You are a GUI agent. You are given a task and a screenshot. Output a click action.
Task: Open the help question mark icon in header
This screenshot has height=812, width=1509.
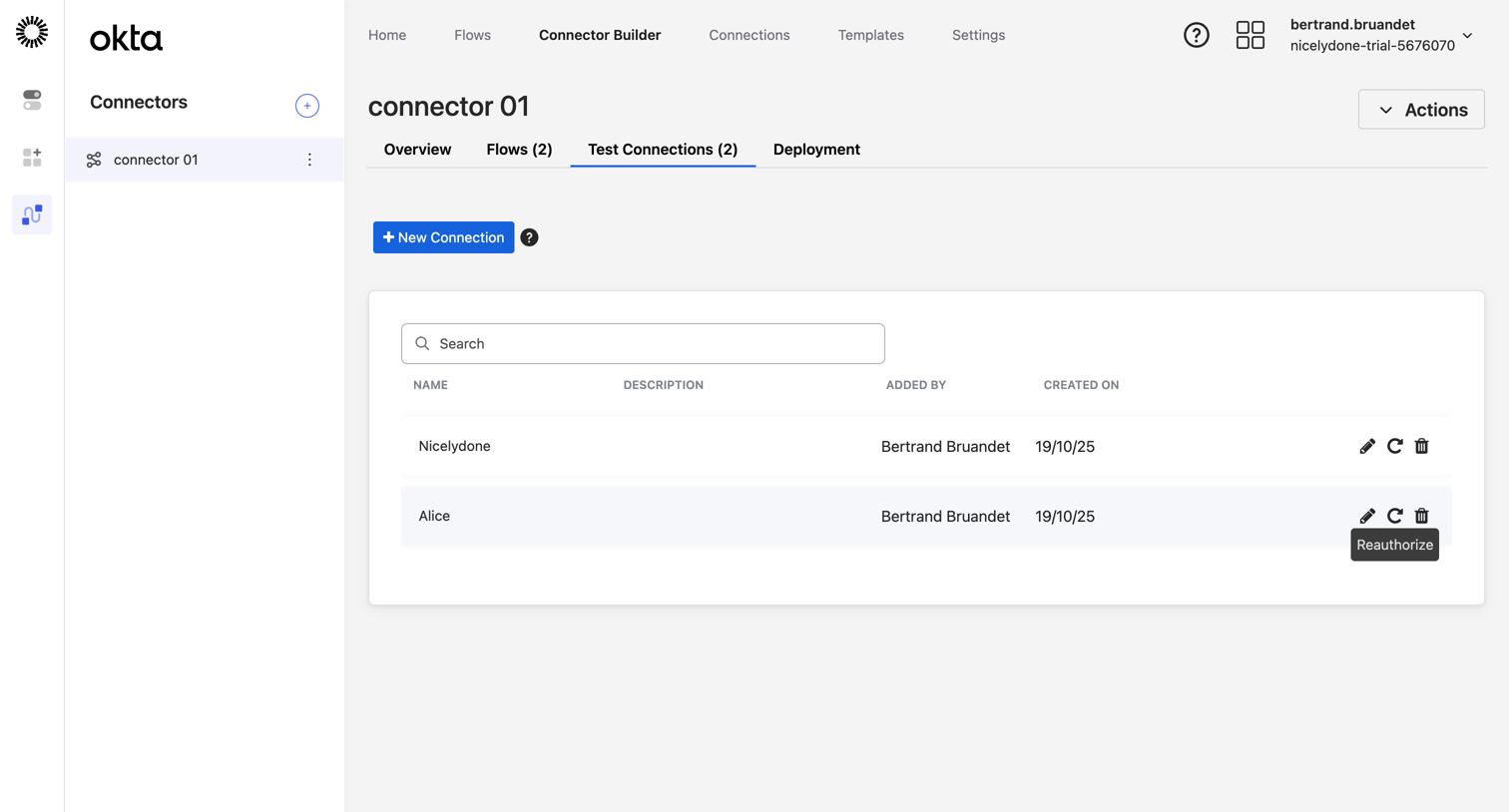[x=1197, y=35]
